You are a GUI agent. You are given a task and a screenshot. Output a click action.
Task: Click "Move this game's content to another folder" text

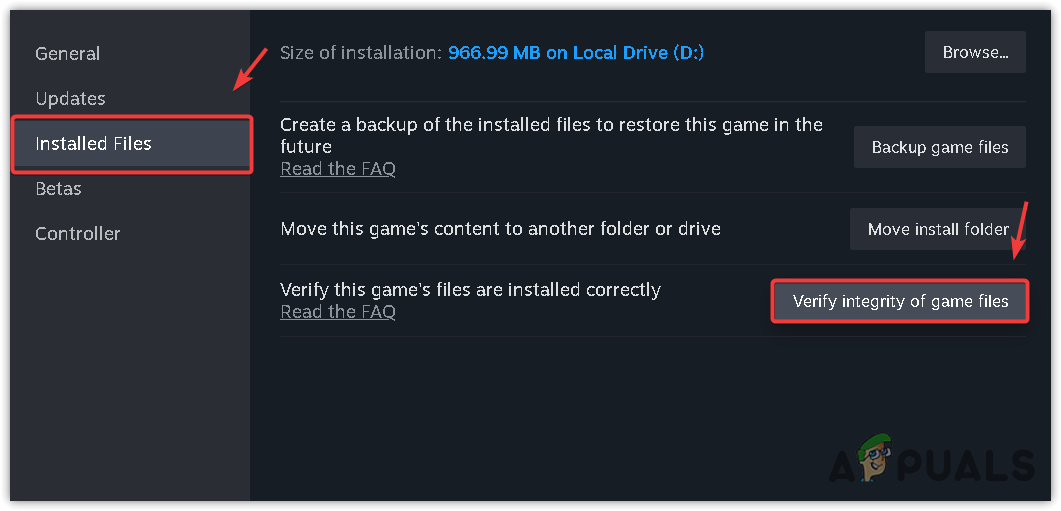click(x=500, y=229)
